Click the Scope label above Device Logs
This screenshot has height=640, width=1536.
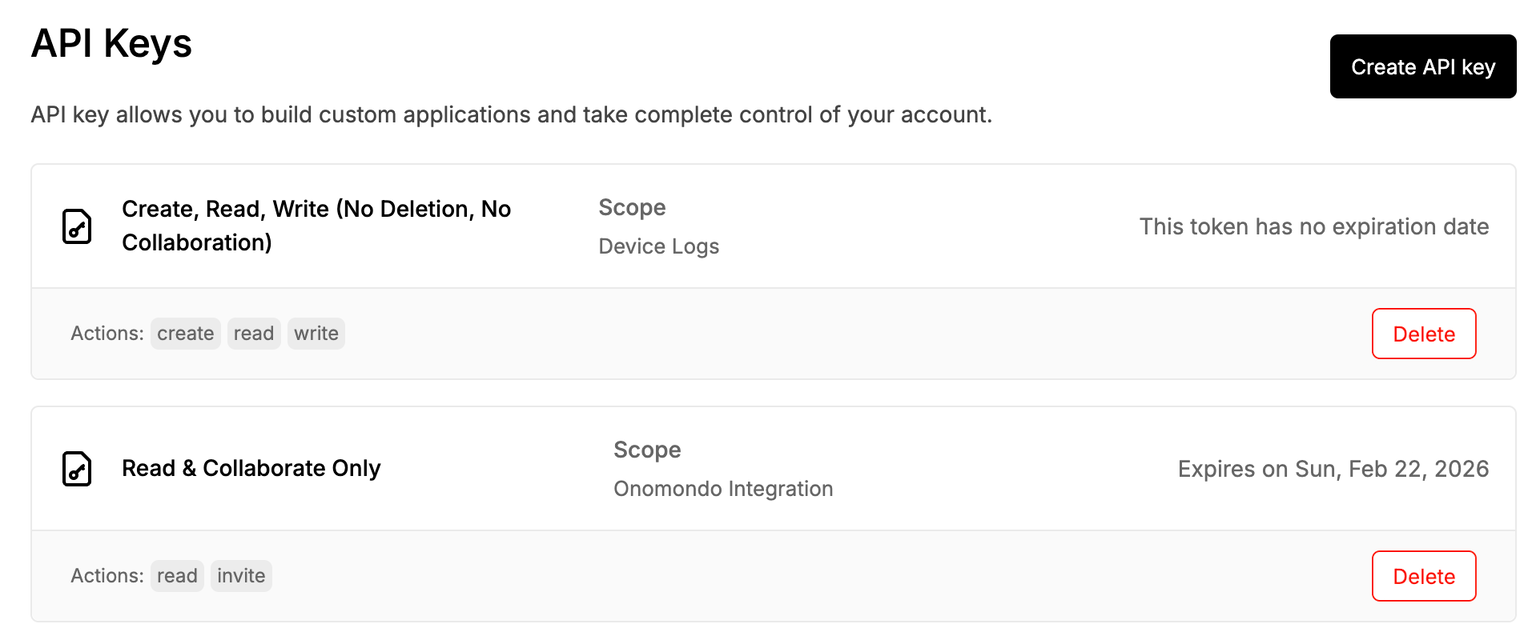pos(632,207)
